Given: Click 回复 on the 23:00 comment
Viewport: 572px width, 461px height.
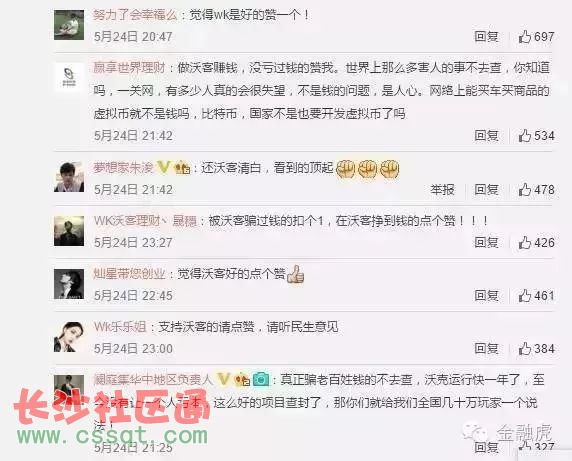Looking at the screenshot, I should (x=486, y=349).
